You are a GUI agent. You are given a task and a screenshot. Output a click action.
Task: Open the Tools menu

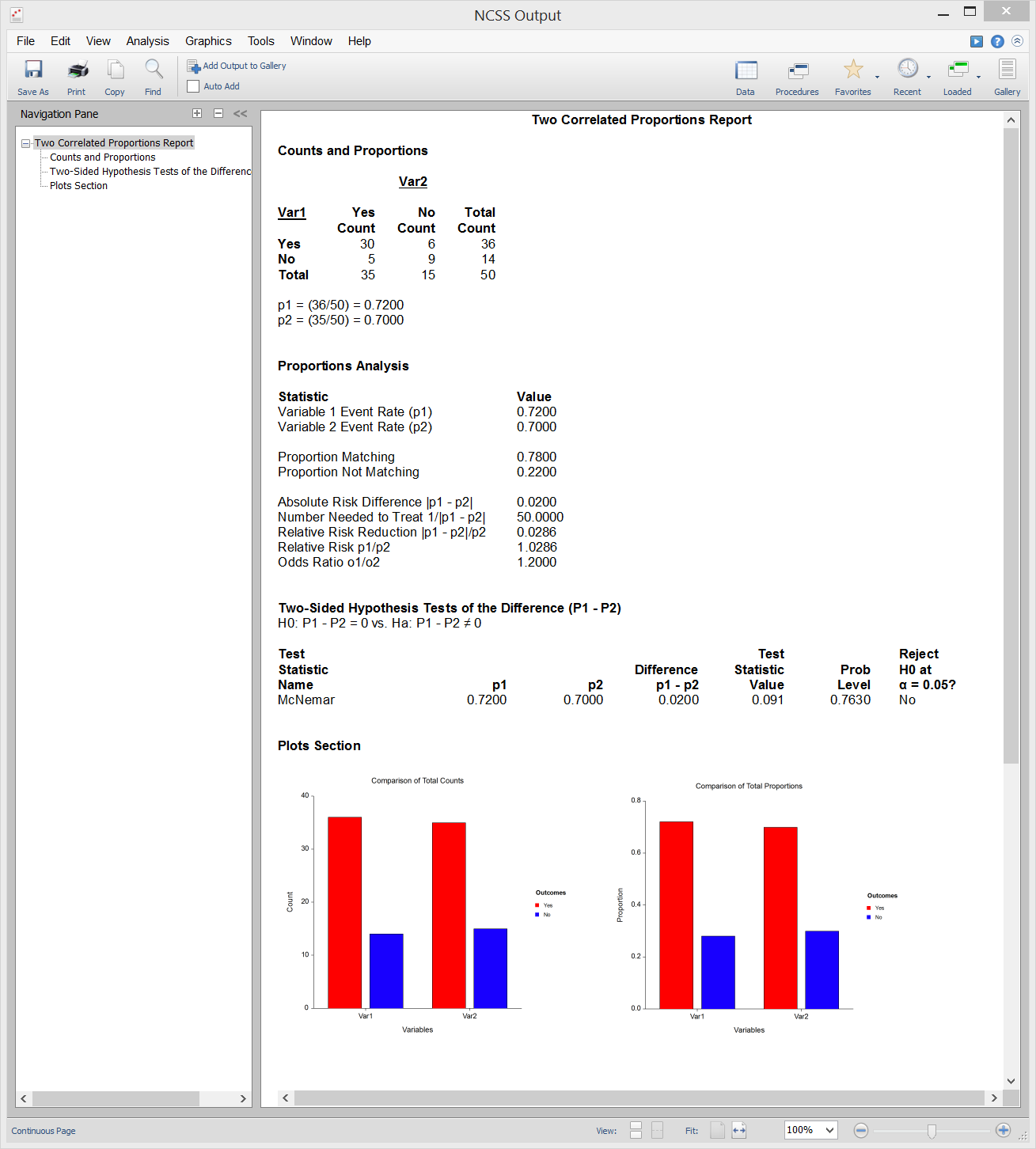260,41
